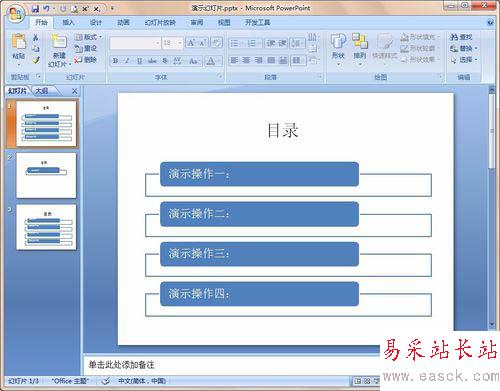This screenshot has width=500, height=391.
Task: Open the 形状填充 shape fill dropdown
Action: tap(421, 37)
